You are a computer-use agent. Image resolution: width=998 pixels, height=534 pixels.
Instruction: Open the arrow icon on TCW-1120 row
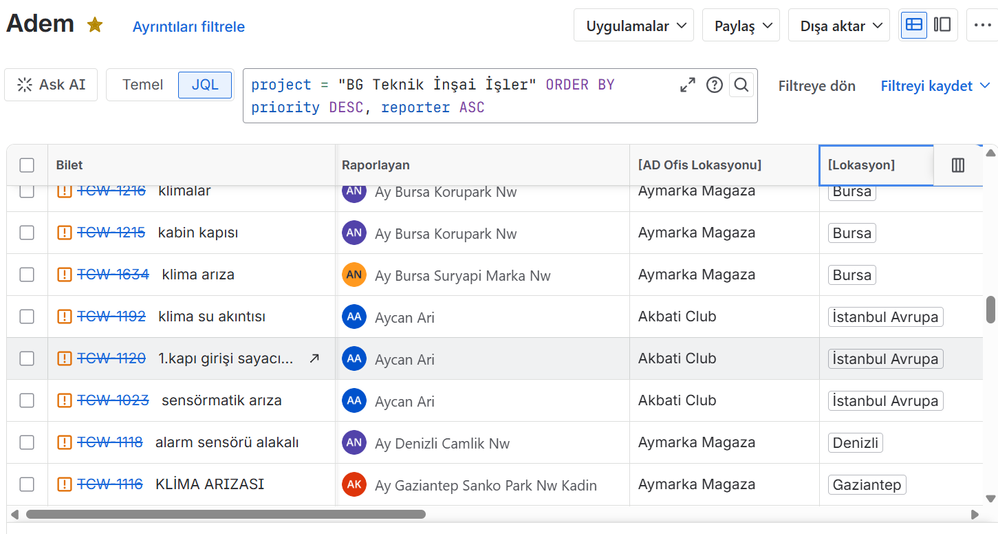pyautogui.click(x=314, y=358)
